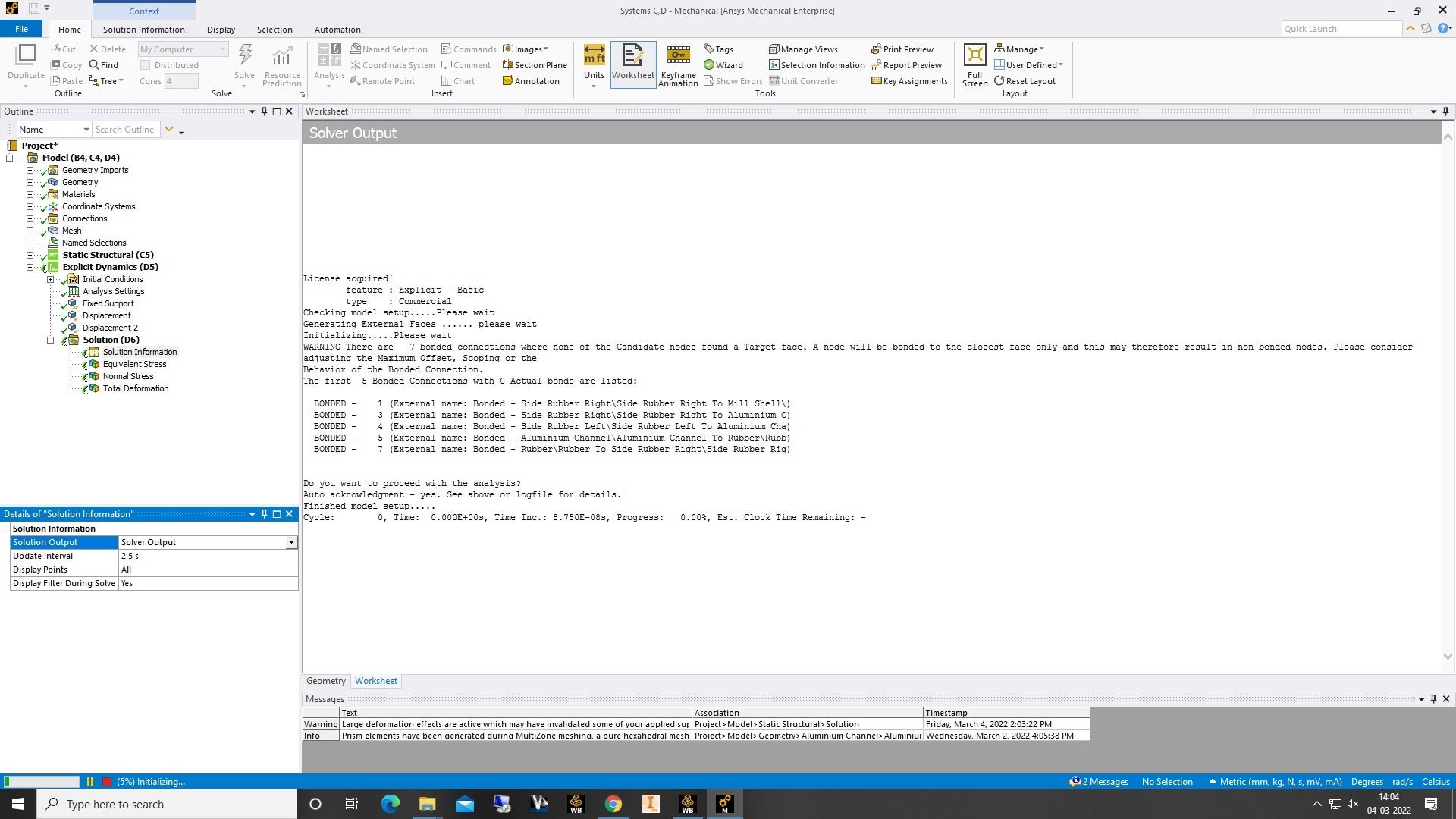Open Print Preview
Screen dimensions: 1456x819
click(902, 49)
